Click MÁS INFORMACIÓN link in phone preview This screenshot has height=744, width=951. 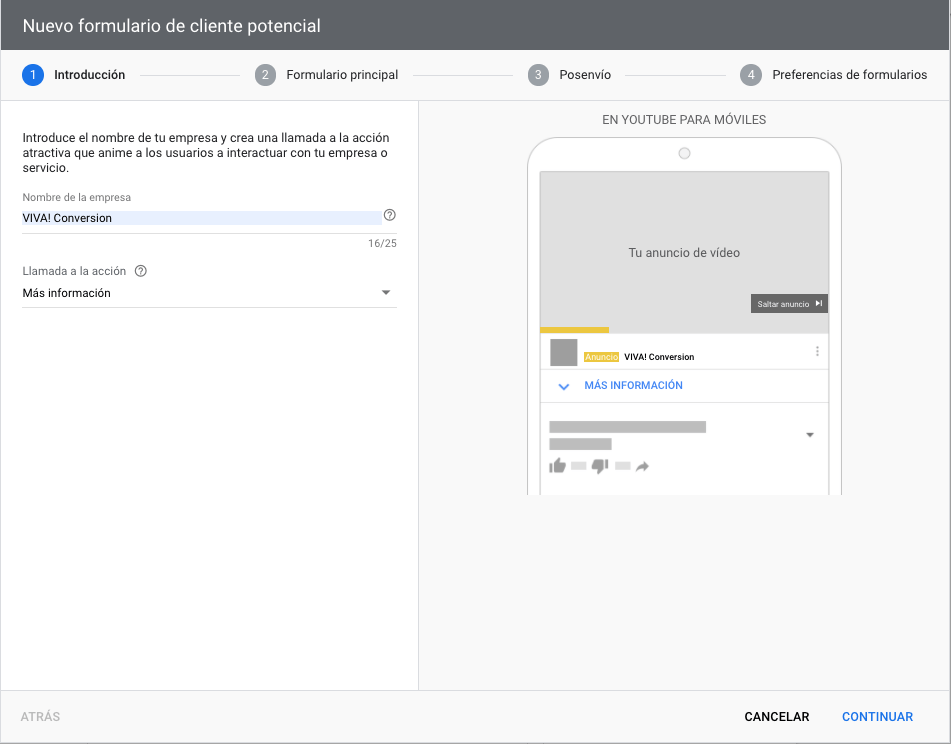[x=633, y=386]
